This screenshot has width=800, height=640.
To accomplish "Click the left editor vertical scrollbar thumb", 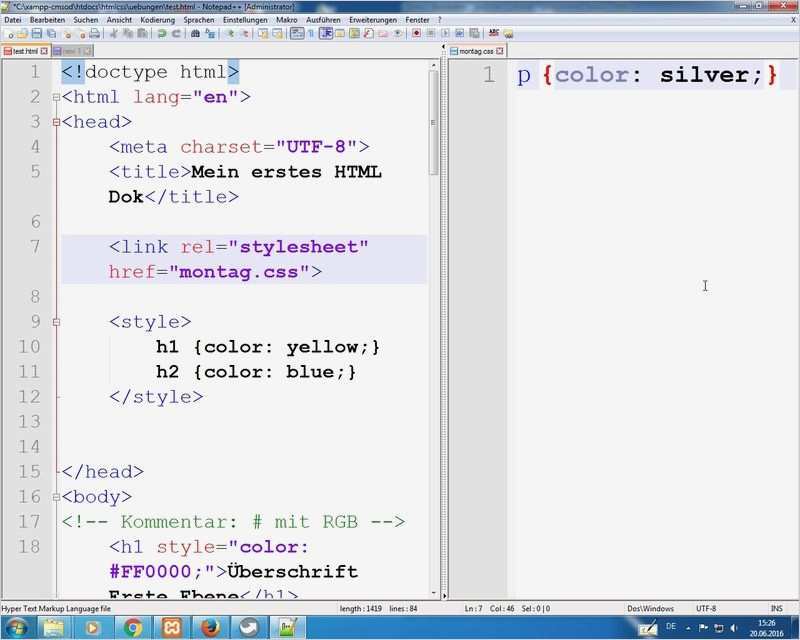I will 434,122.
